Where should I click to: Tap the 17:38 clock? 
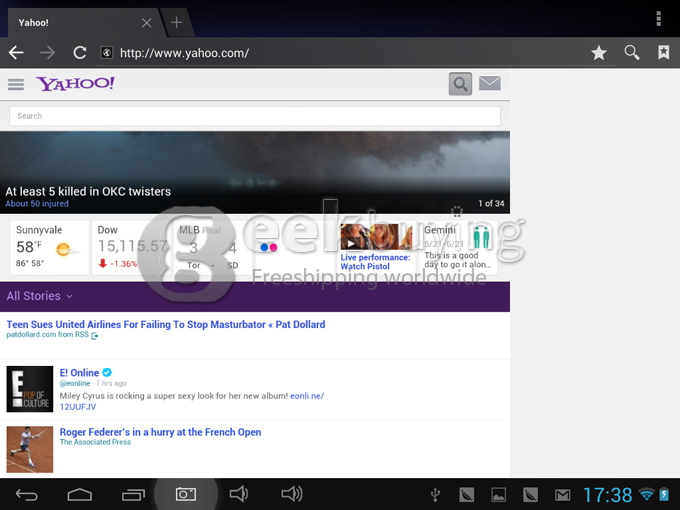click(608, 495)
